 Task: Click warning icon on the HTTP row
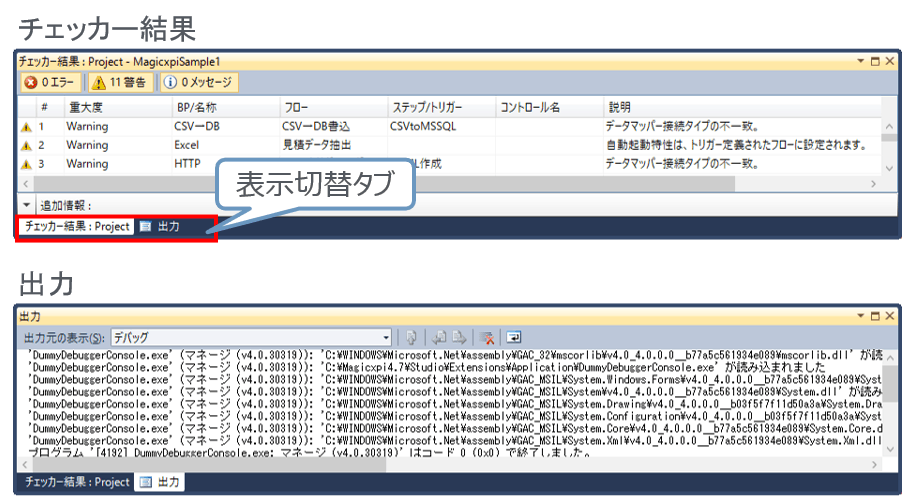pos(27,164)
